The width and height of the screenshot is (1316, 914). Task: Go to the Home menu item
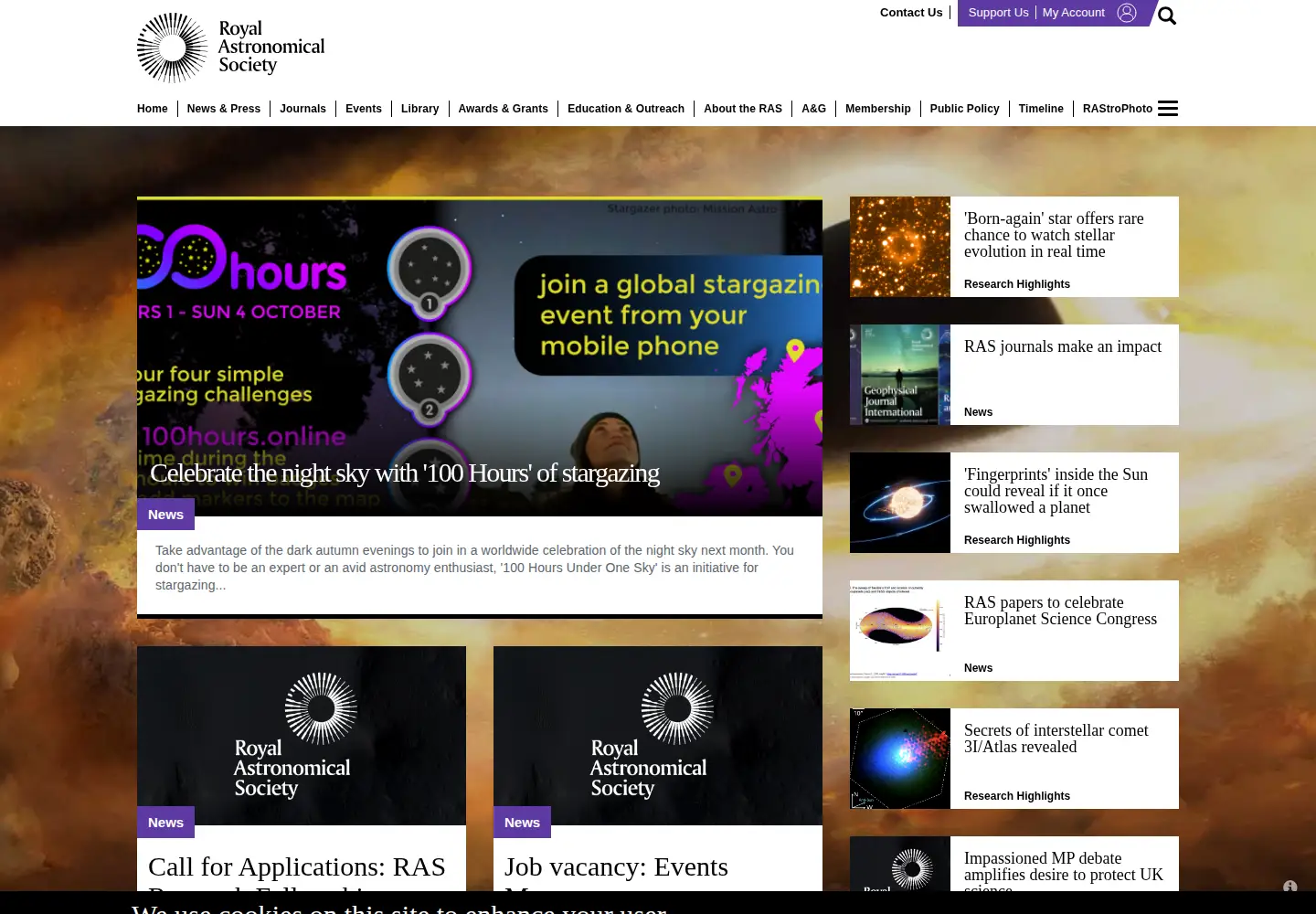point(153,109)
